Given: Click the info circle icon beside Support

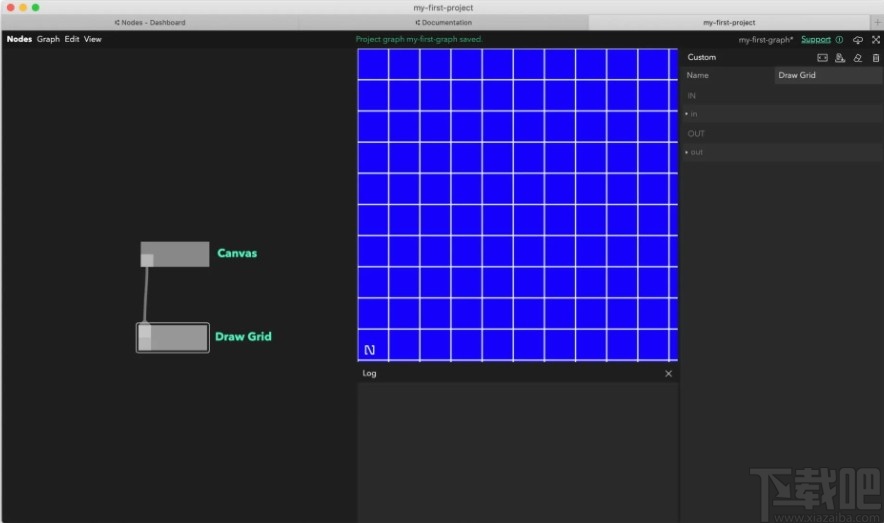Looking at the screenshot, I should pyautogui.click(x=839, y=39).
